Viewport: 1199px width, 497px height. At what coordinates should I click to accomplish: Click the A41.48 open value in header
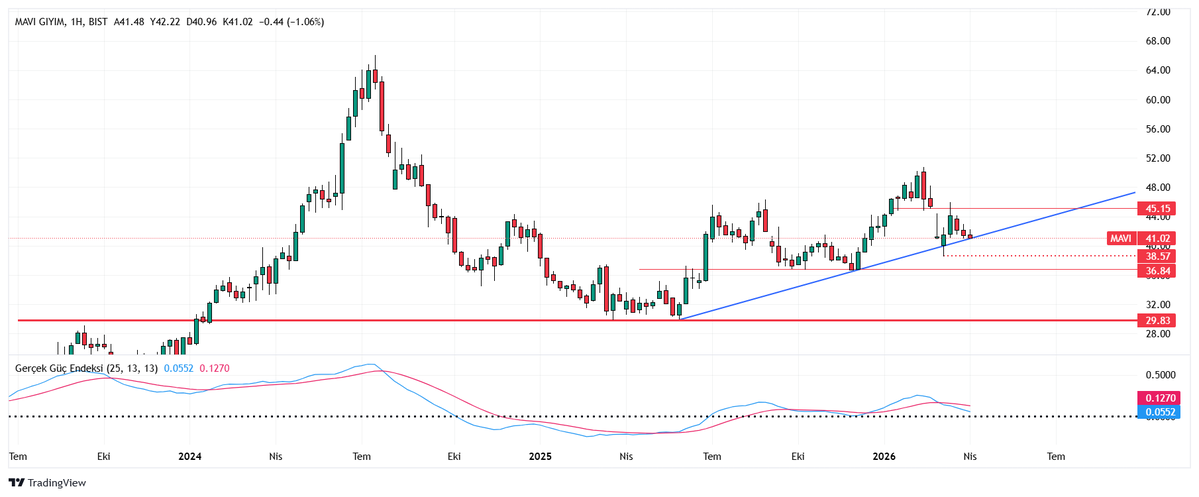tap(128, 22)
